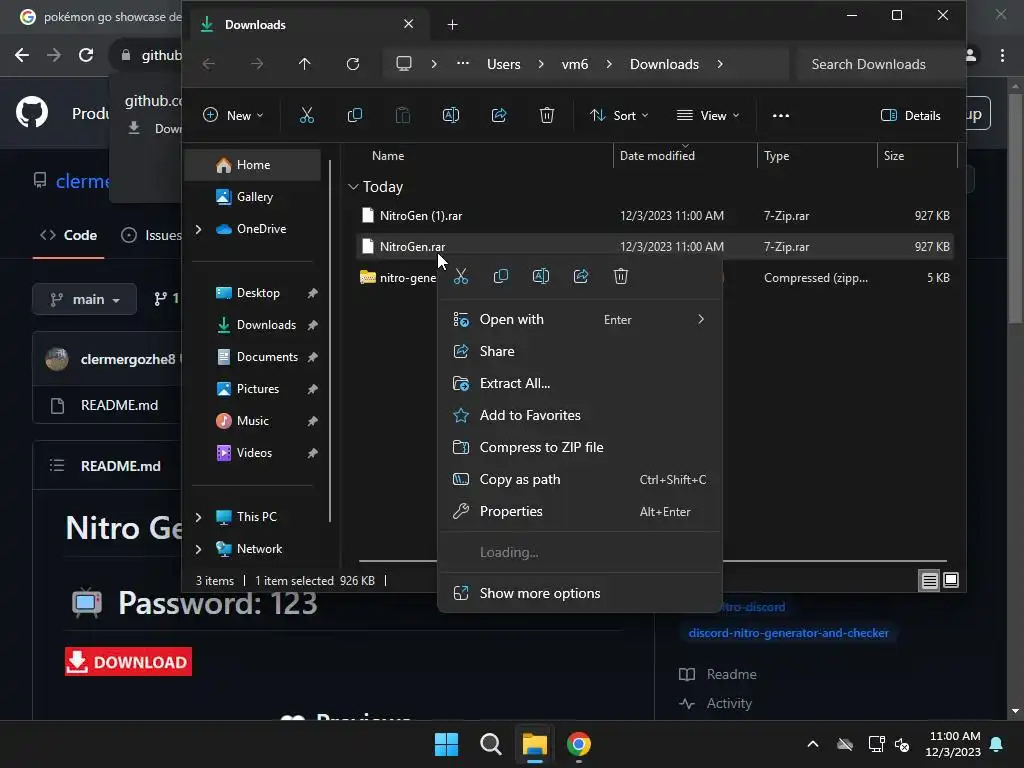Toggle the Details pane button
The width and height of the screenshot is (1024, 768).
[x=910, y=116]
